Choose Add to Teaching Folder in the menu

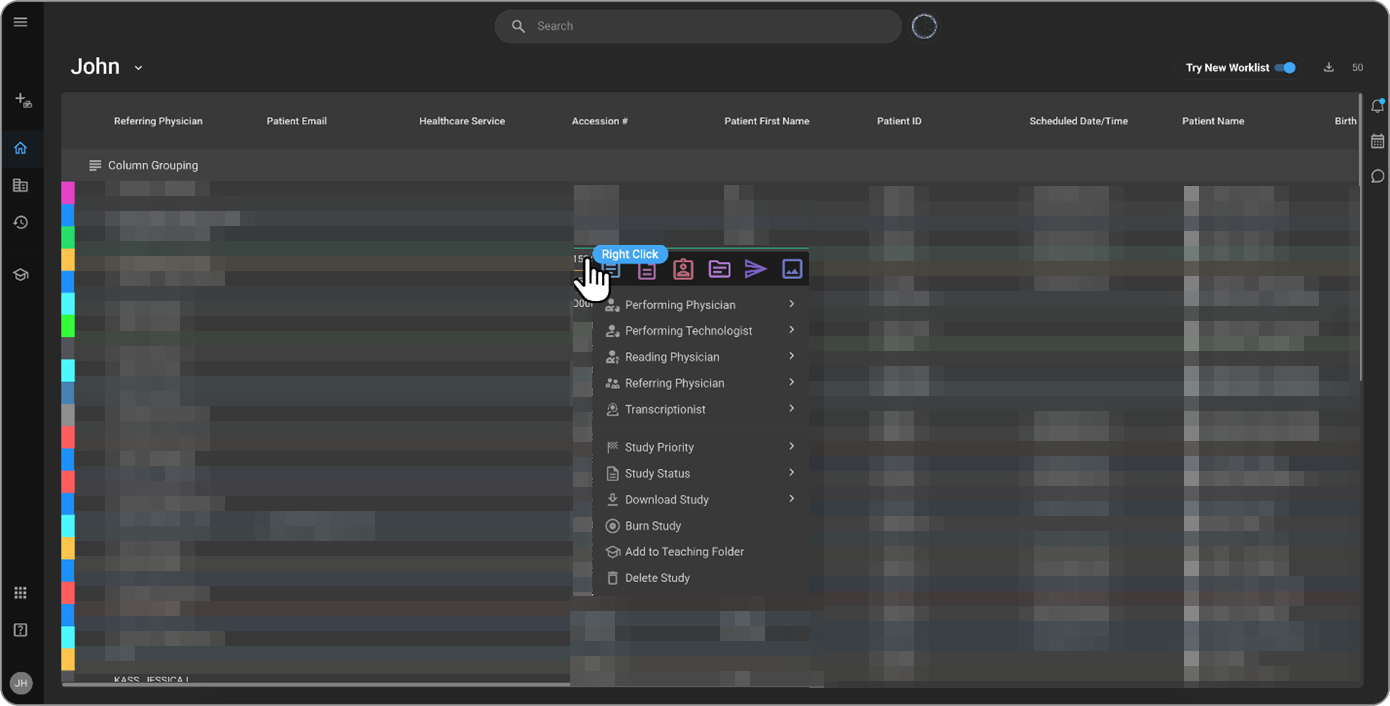[x=684, y=551]
